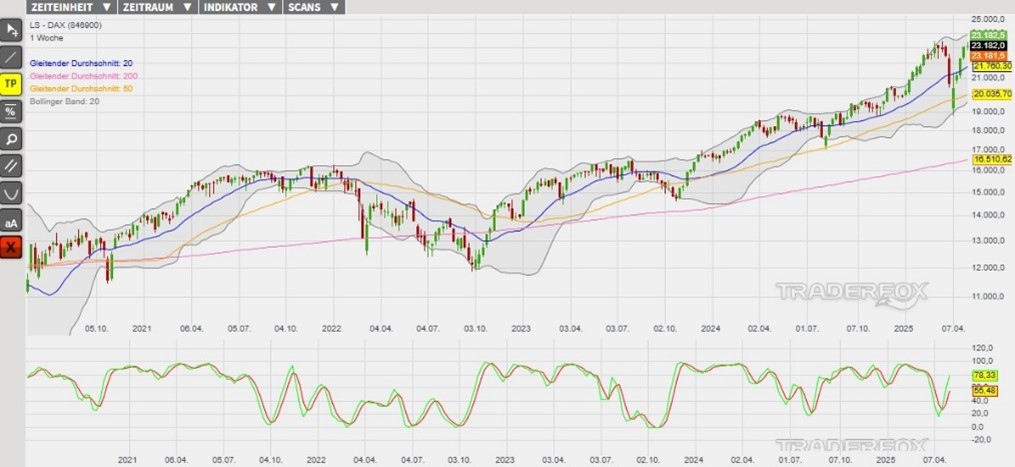Click the Bollinger Band: 20 legend label

click(x=65, y=102)
